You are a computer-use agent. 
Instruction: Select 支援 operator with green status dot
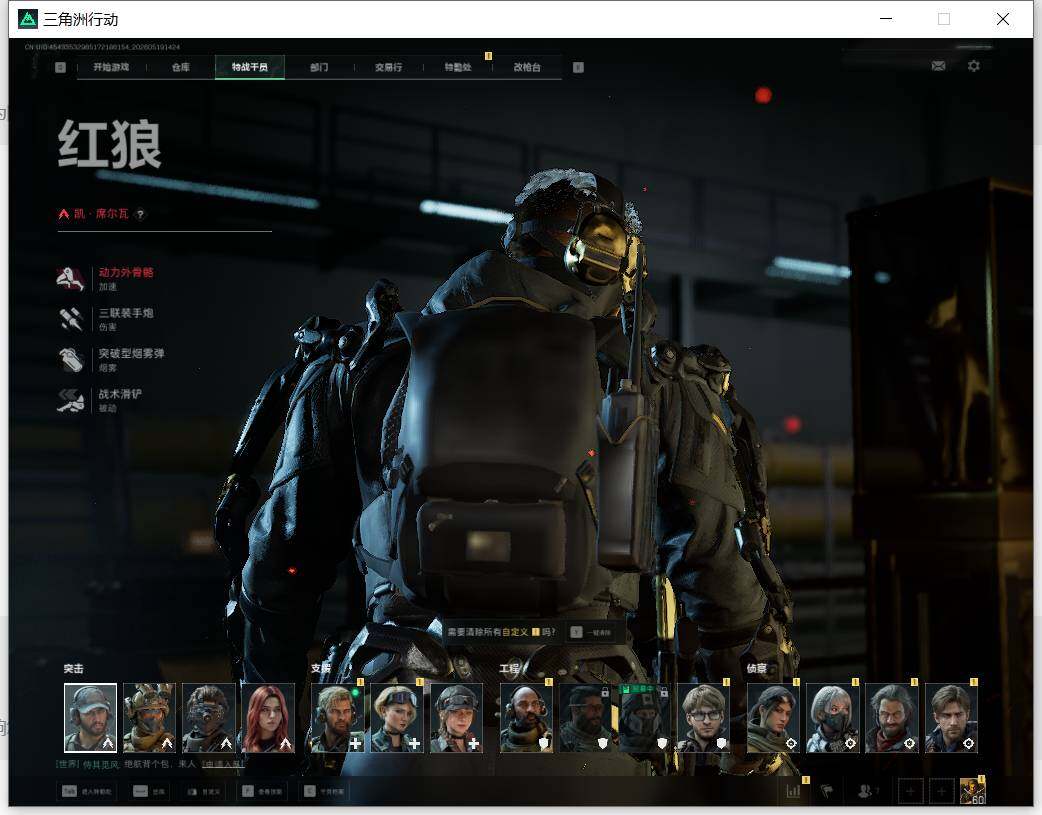click(338, 718)
